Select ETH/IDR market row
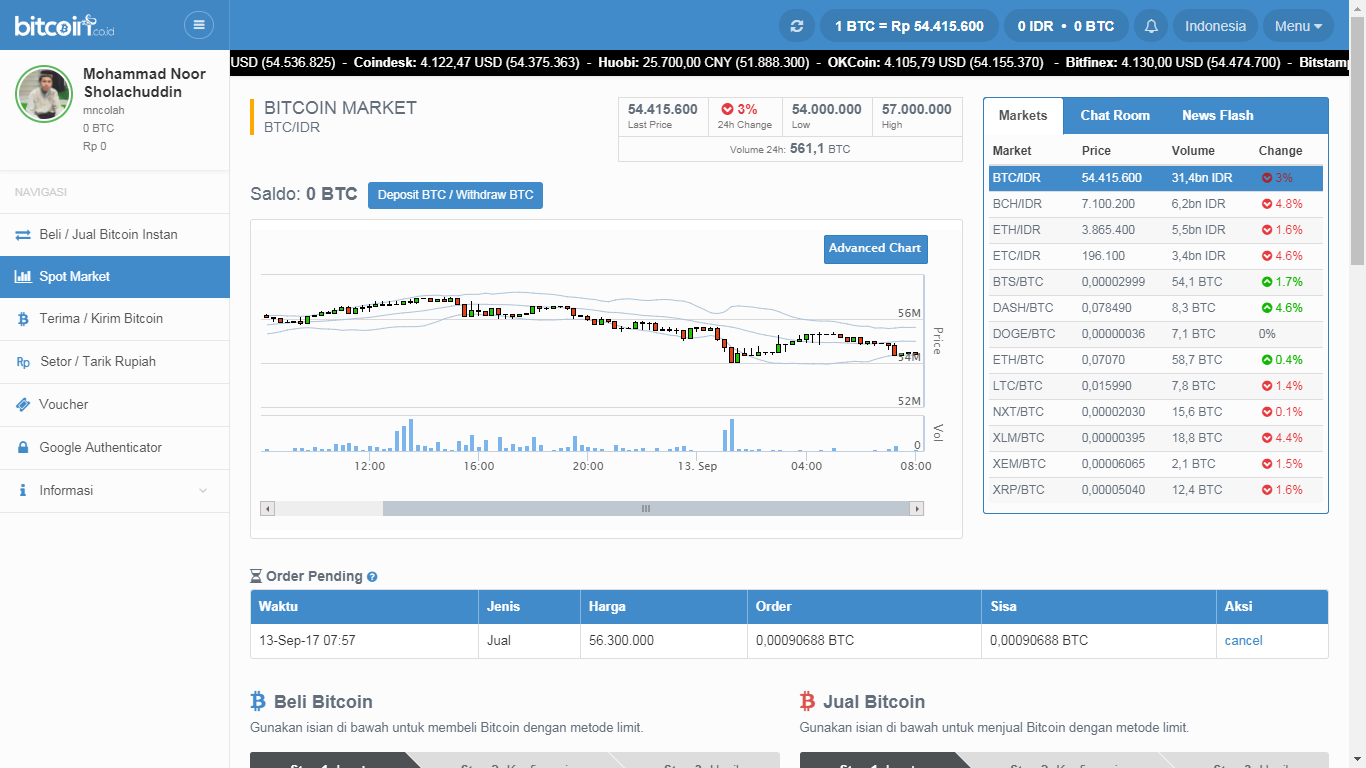The width and height of the screenshot is (1366, 768). tap(1156, 230)
